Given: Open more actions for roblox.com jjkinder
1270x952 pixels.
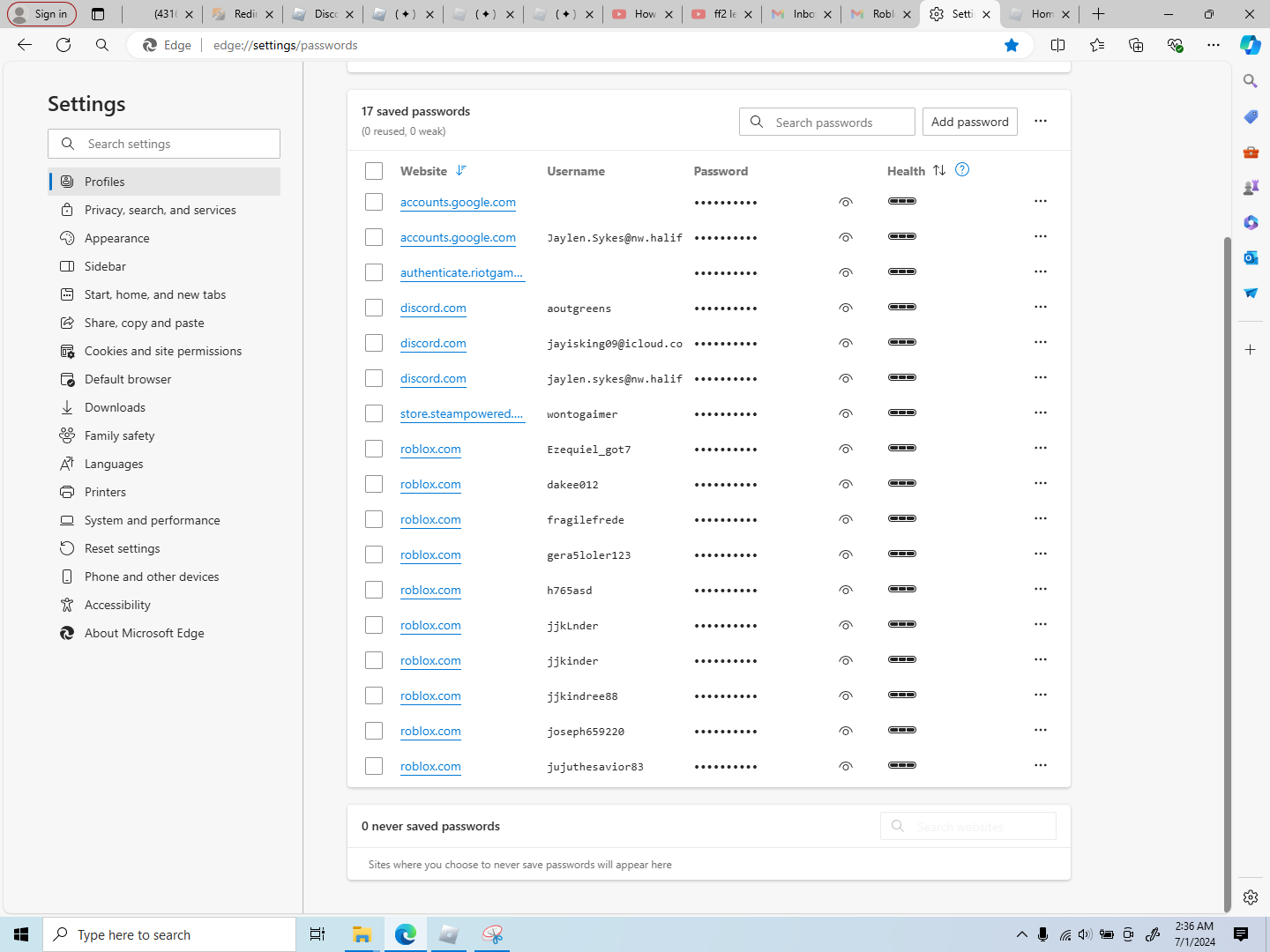Looking at the screenshot, I should click(x=1041, y=659).
